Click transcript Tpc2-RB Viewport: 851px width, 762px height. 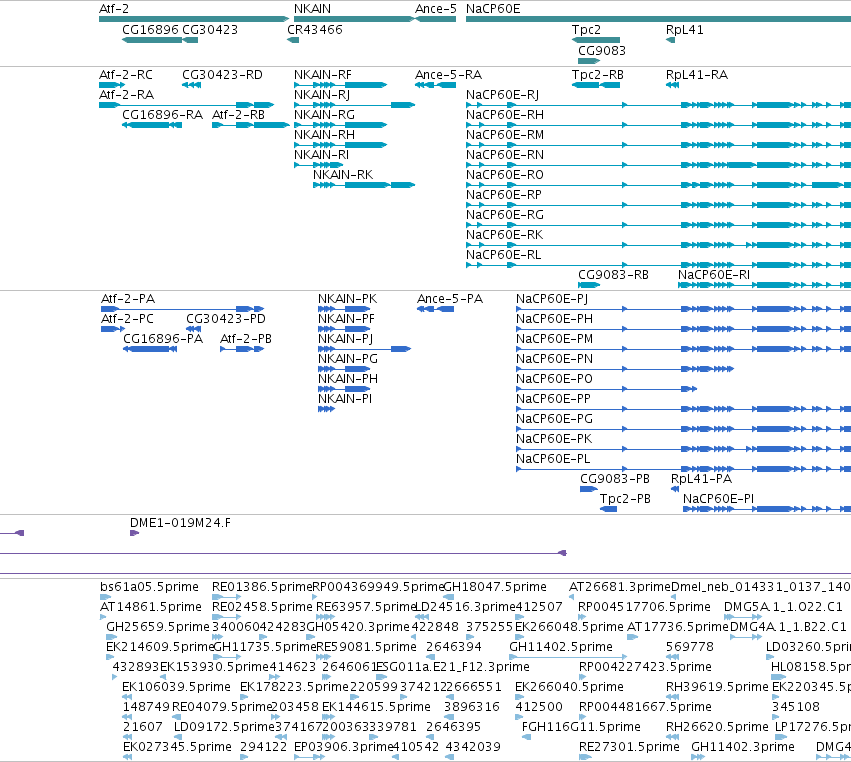point(598,75)
